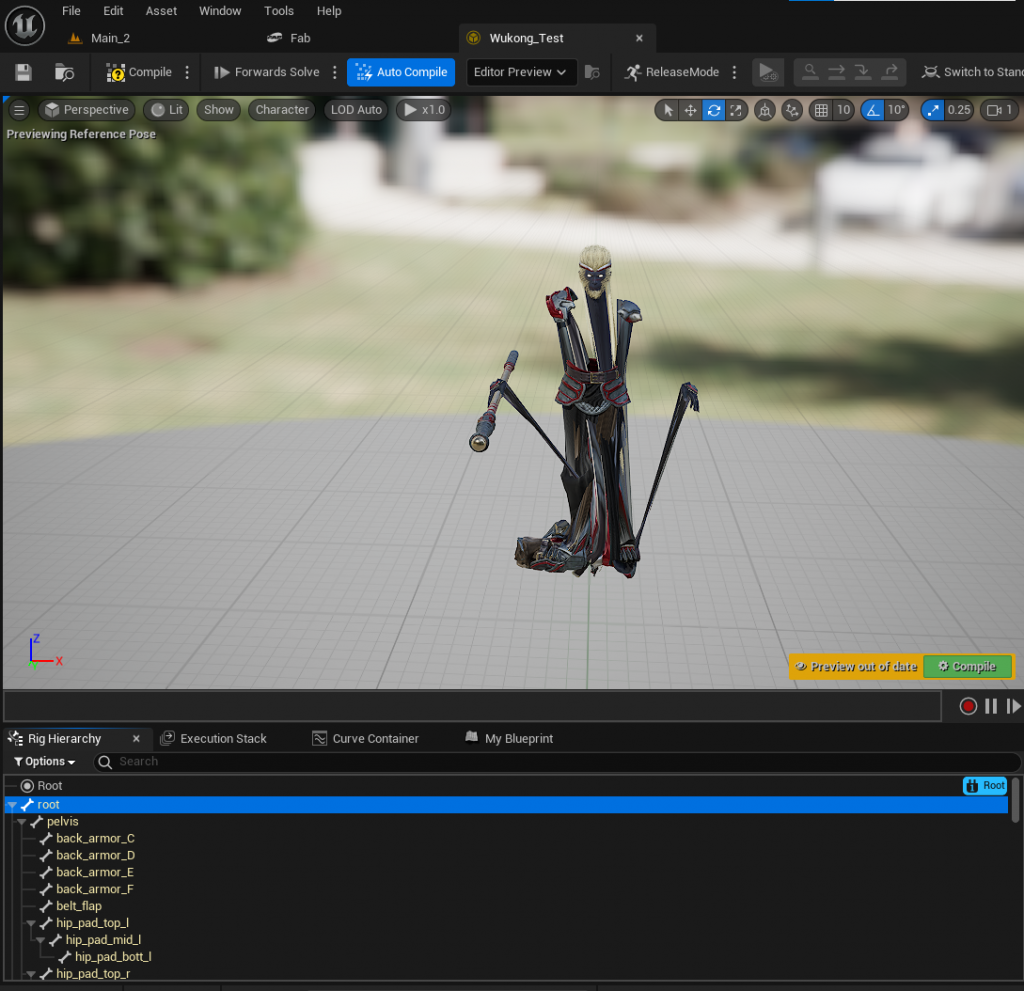This screenshot has width=1024, height=991.
Task: Choose the Scale gizmo tool
Action: tap(736, 110)
